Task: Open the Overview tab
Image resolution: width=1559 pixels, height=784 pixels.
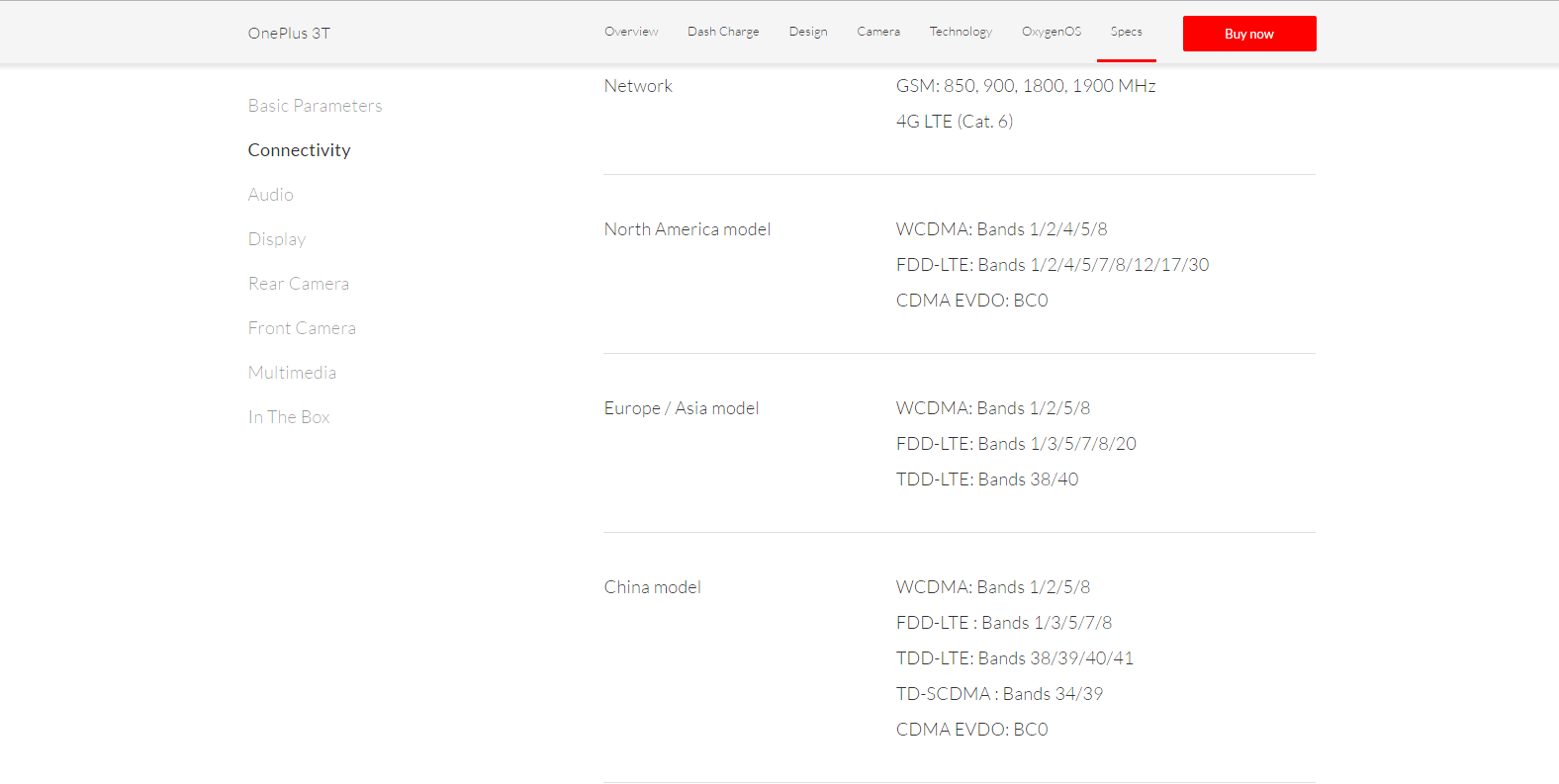Action: (631, 32)
